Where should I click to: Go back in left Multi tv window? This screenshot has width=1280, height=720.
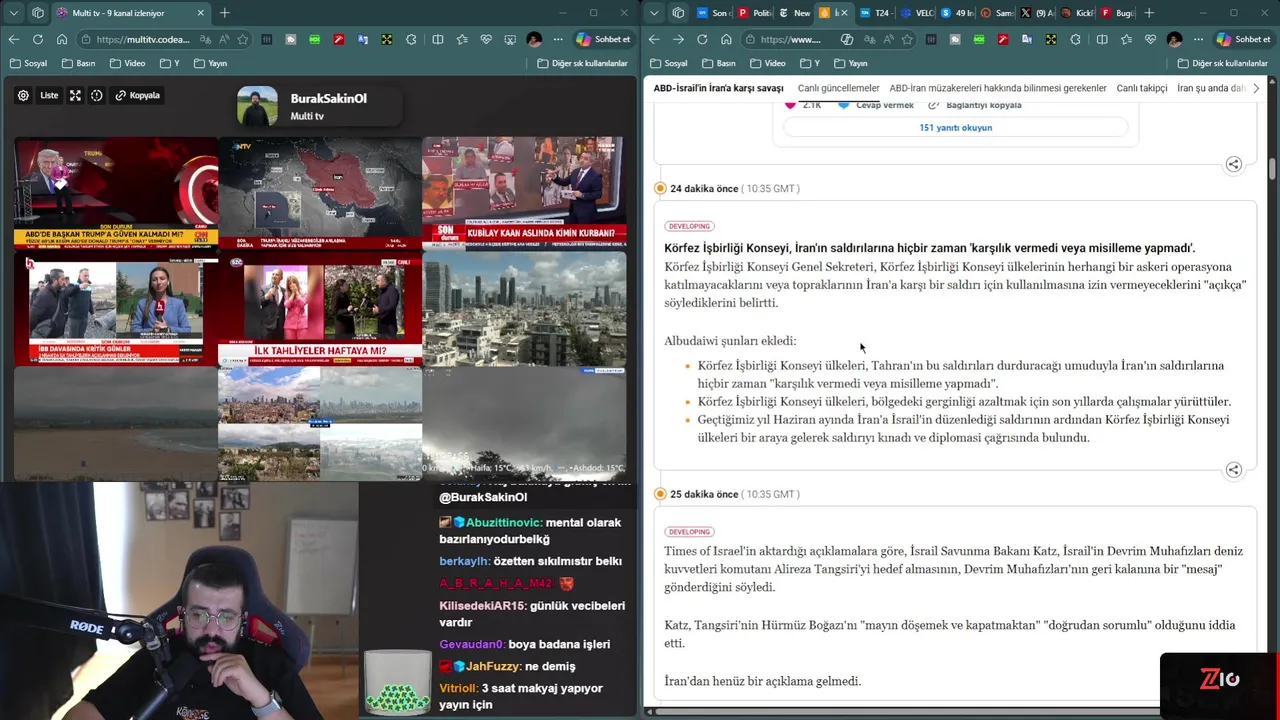pyautogui.click(x=14, y=39)
